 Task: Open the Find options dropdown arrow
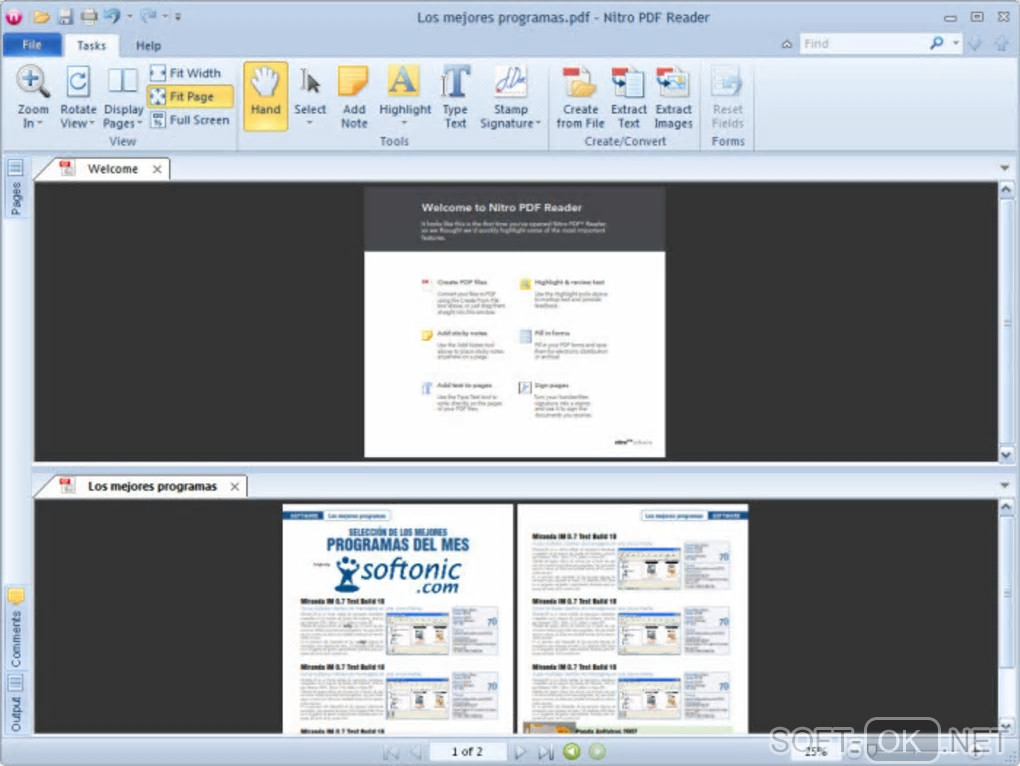956,44
